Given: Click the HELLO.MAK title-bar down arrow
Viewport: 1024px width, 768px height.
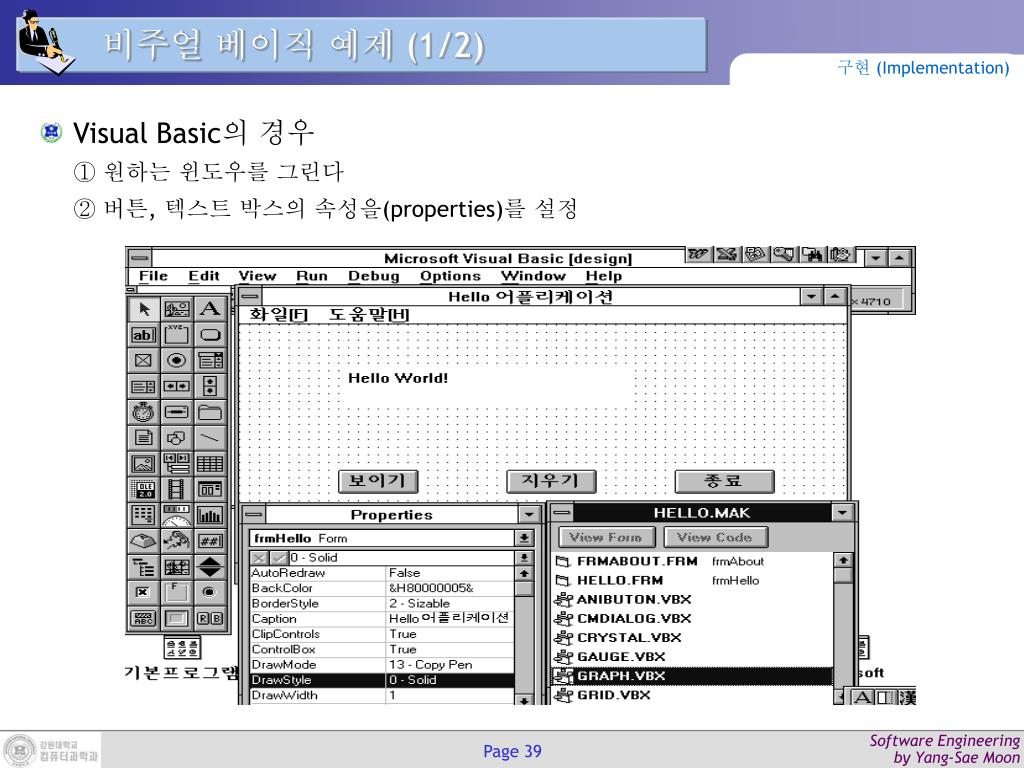Looking at the screenshot, I should pos(843,513).
